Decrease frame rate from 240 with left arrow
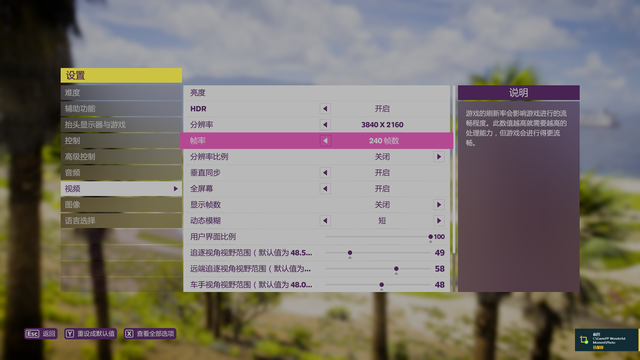640x360 pixels. point(325,141)
